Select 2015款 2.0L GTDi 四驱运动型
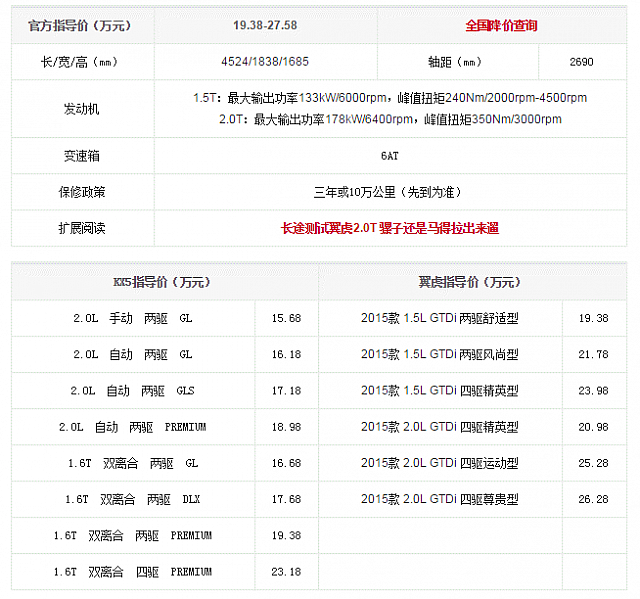Viewport: 640px width, 599px height. pos(440,463)
